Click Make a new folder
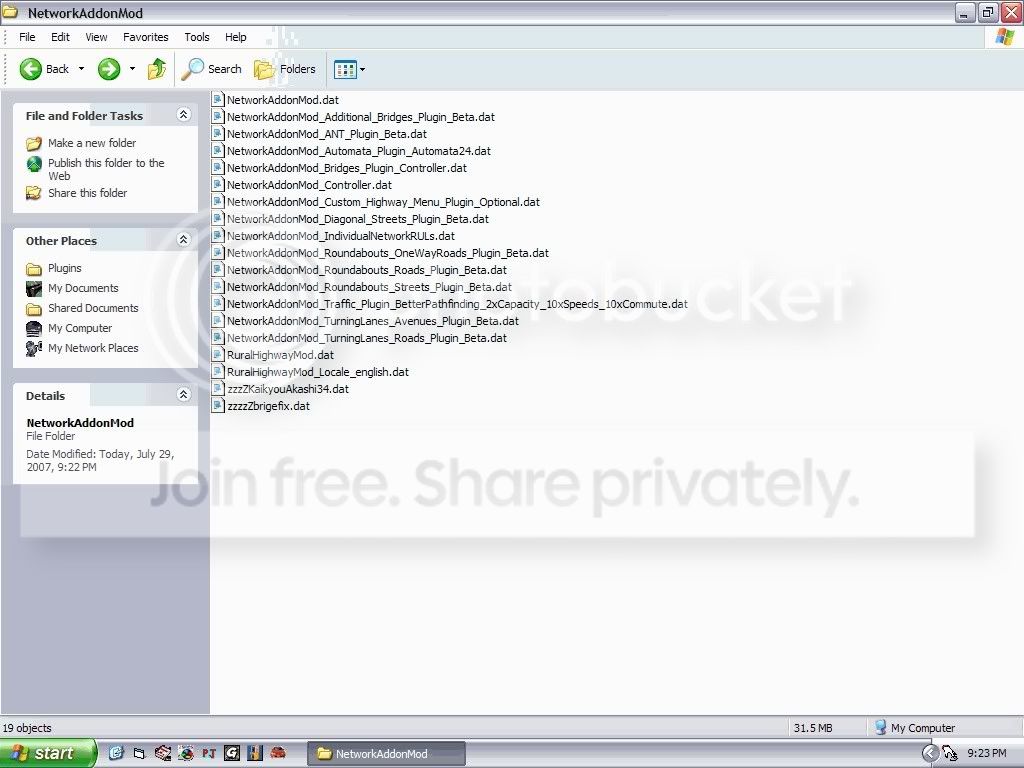 92,143
